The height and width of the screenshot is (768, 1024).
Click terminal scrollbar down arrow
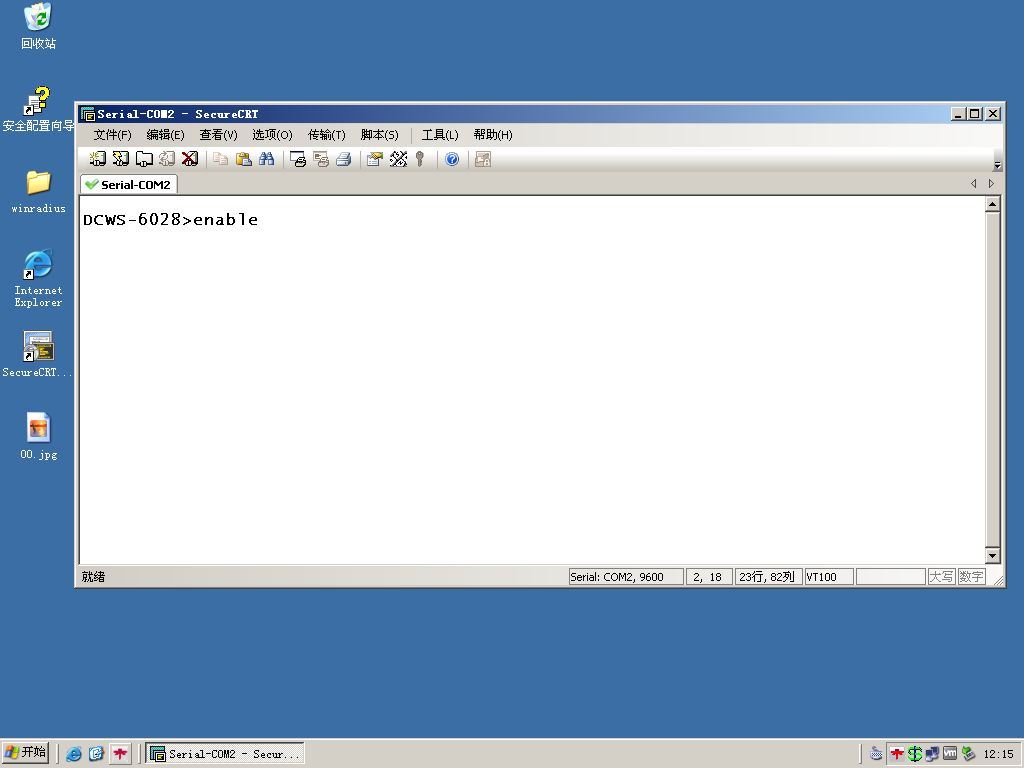pyautogui.click(x=993, y=556)
